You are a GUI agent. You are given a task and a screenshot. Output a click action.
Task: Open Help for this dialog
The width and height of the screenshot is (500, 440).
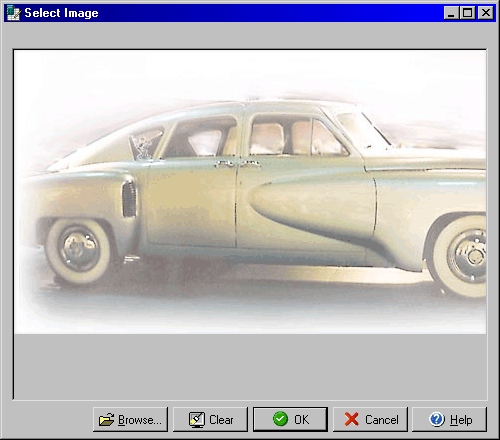click(449, 419)
